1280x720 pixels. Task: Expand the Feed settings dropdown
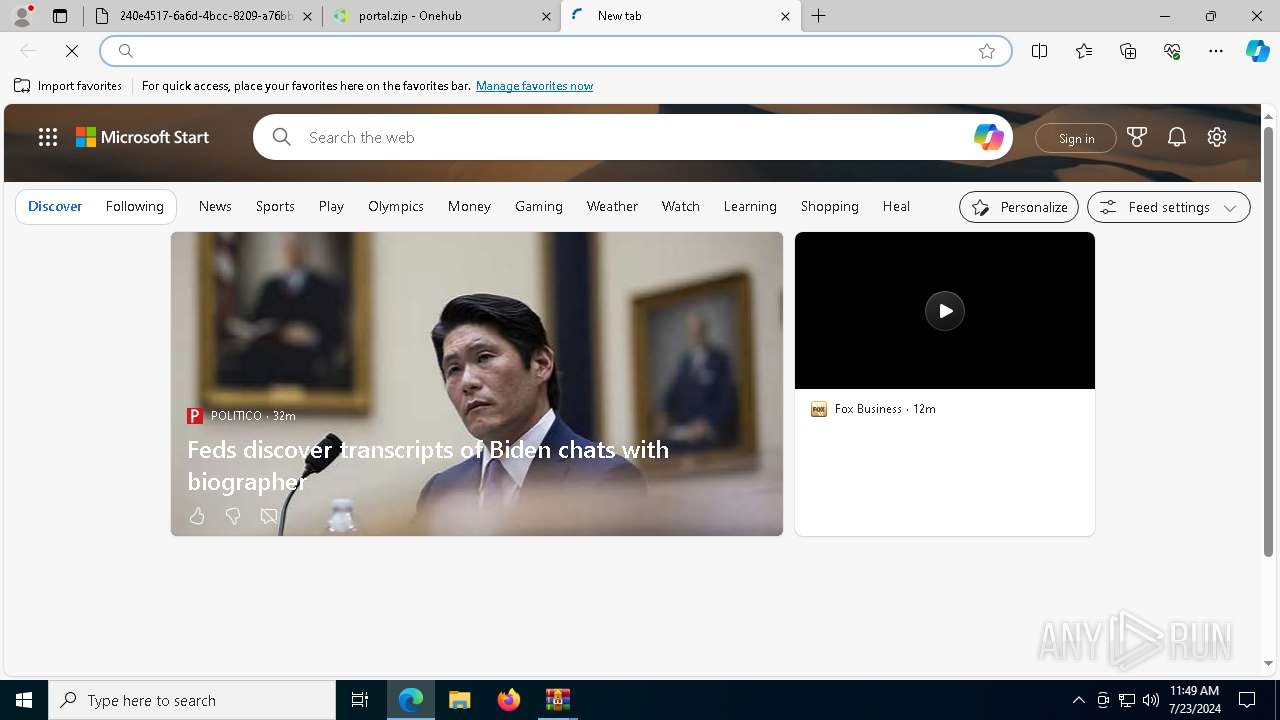tap(1169, 207)
